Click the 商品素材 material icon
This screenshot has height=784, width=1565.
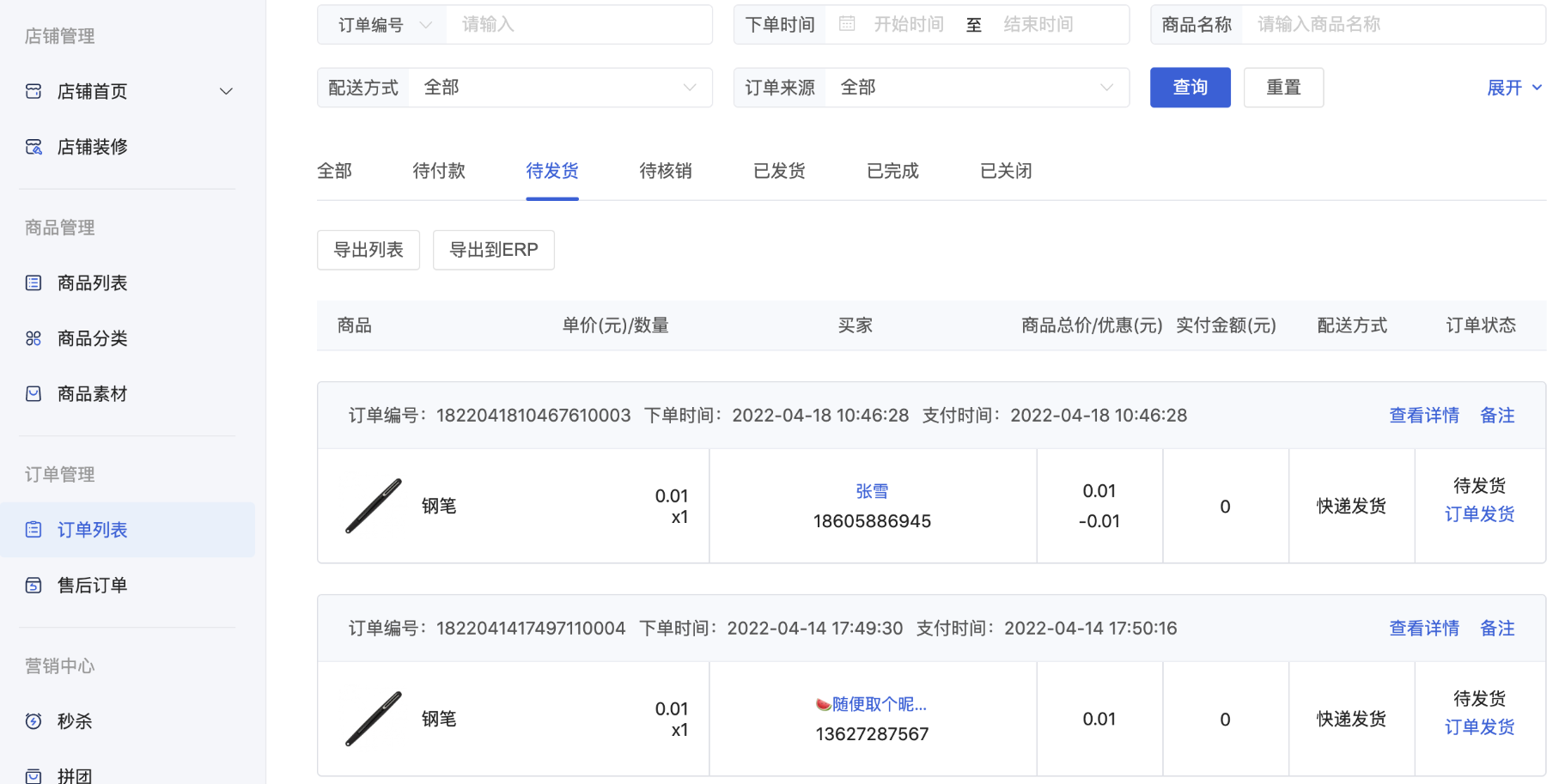point(33,393)
